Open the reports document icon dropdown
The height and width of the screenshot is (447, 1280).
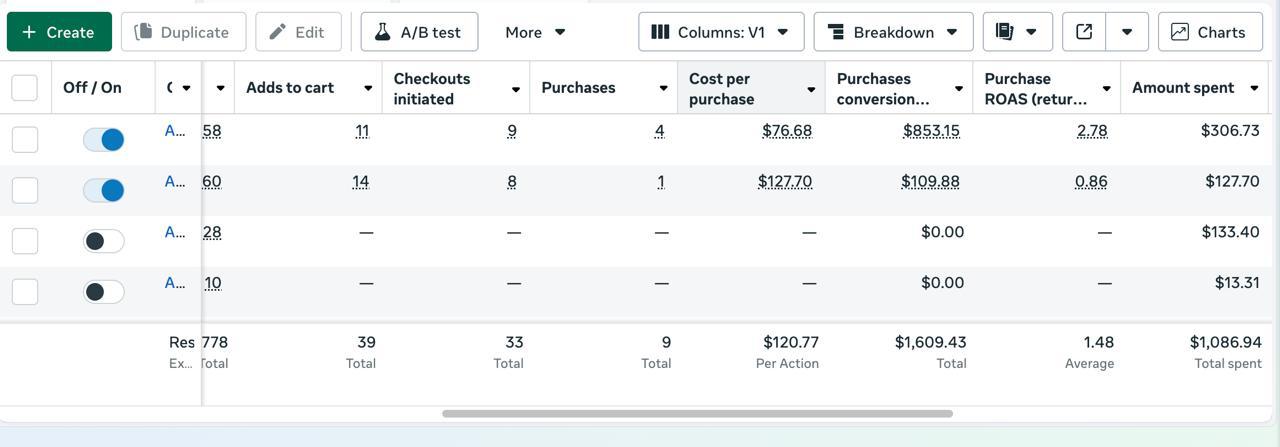pos(1017,32)
